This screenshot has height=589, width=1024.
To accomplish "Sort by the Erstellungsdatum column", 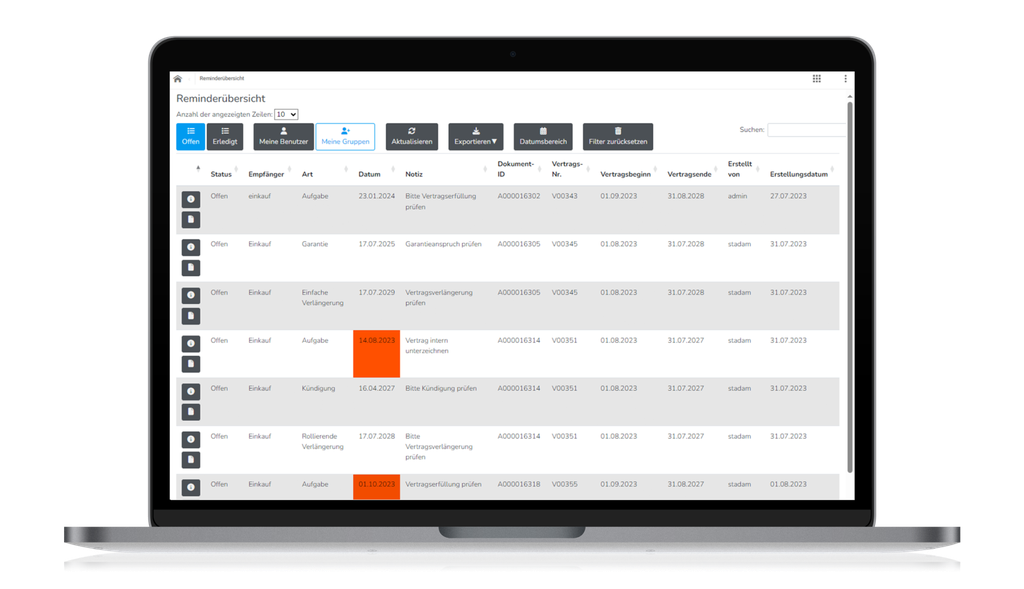I will click(x=799, y=174).
